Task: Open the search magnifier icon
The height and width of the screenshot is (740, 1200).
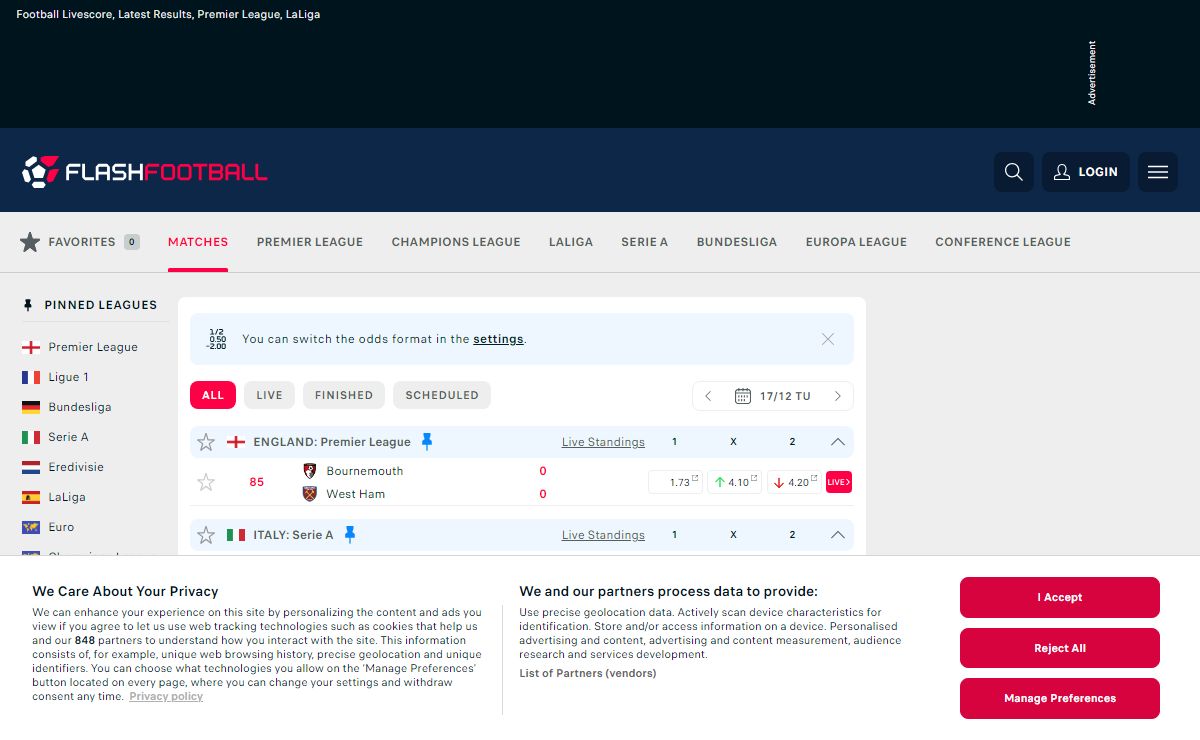Action: pyautogui.click(x=1014, y=172)
